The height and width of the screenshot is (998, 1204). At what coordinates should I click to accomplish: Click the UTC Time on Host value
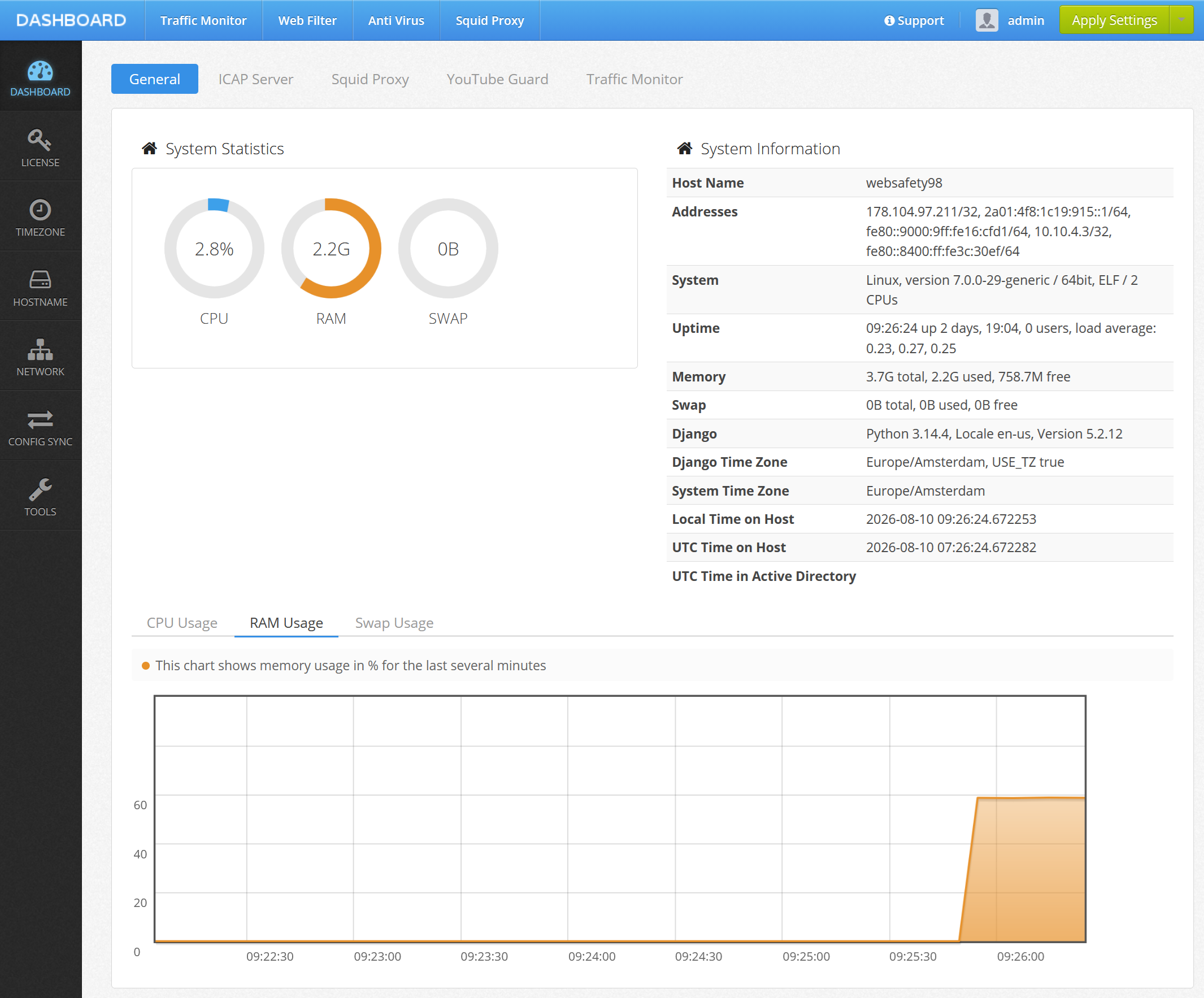pyautogui.click(x=950, y=547)
